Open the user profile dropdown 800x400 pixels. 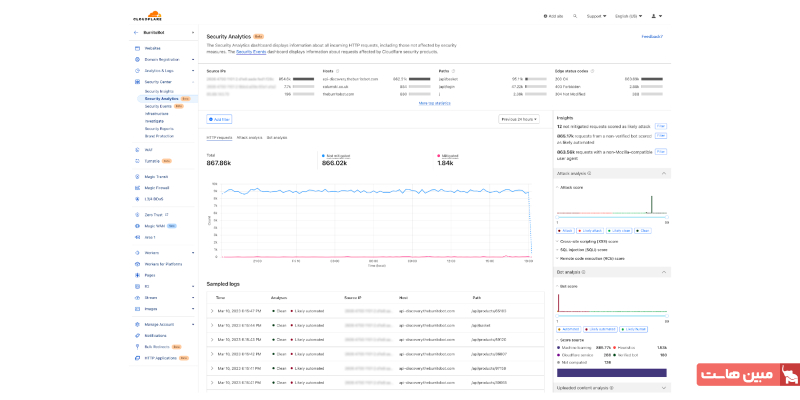tap(657, 16)
